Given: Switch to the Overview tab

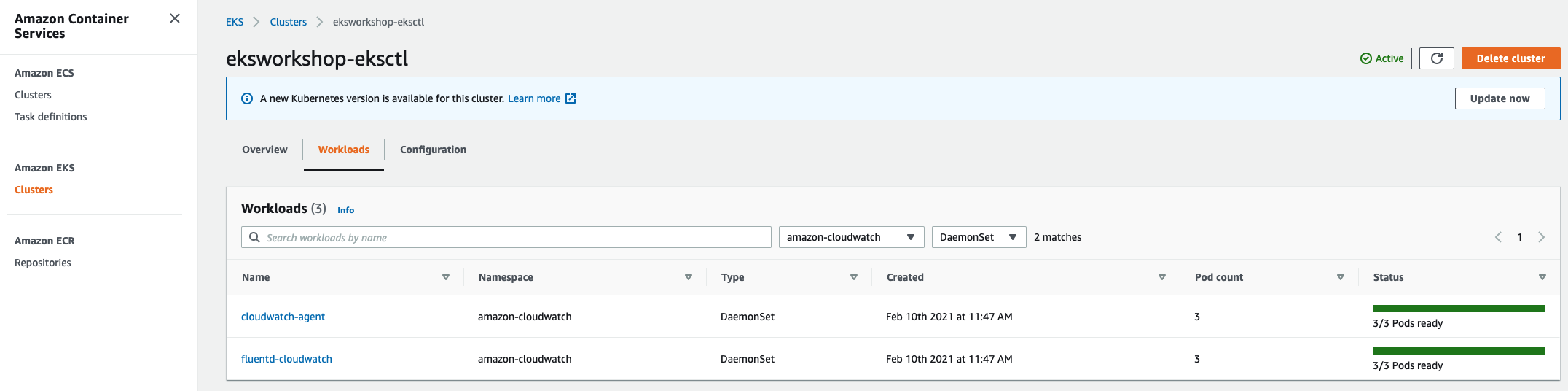Looking at the screenshot, I should [x=264, y=150].
